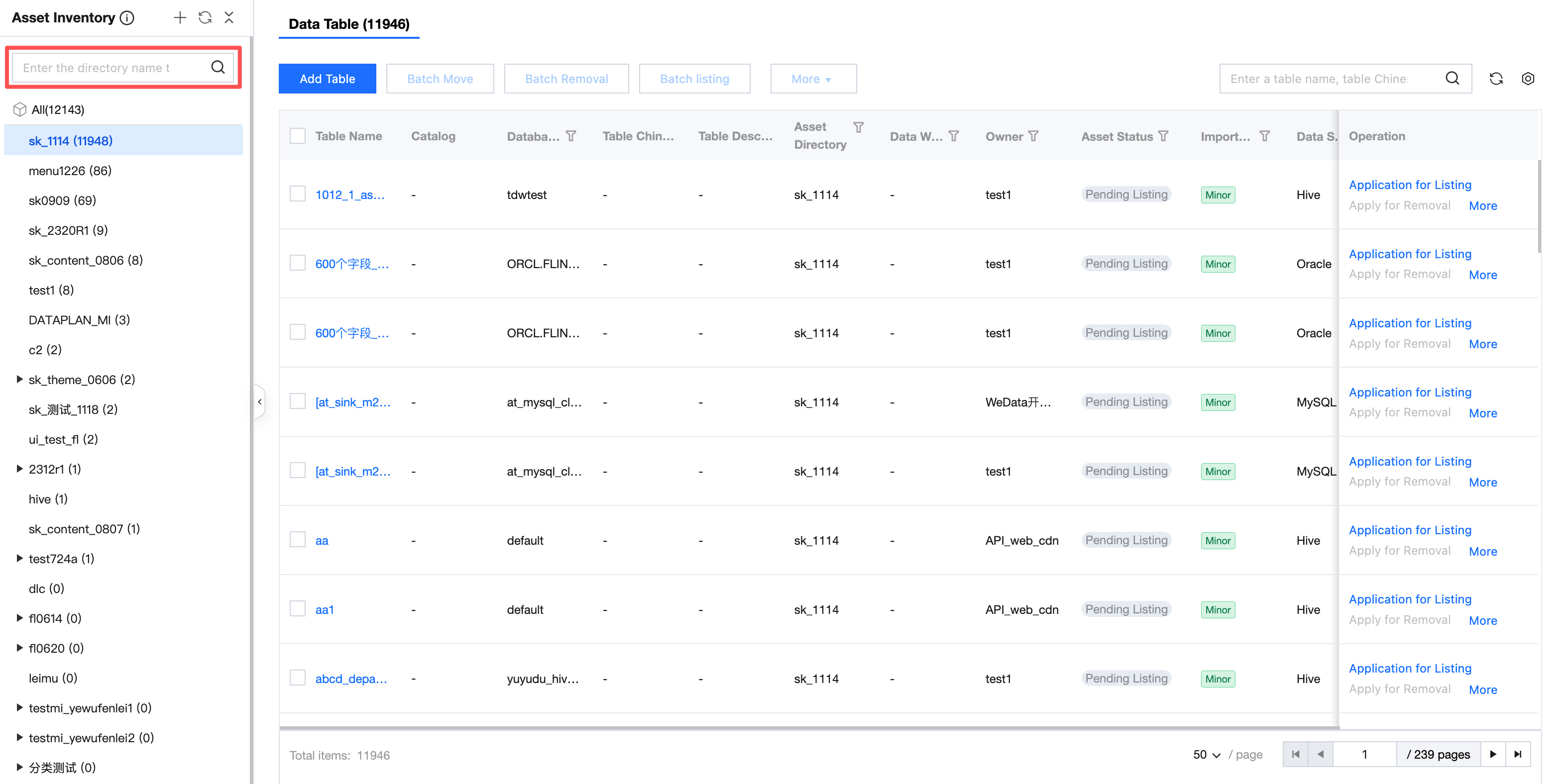Screen dimensions: 1562x784
Task: Refresh the data table list
Action: [x=1496, y=79]
